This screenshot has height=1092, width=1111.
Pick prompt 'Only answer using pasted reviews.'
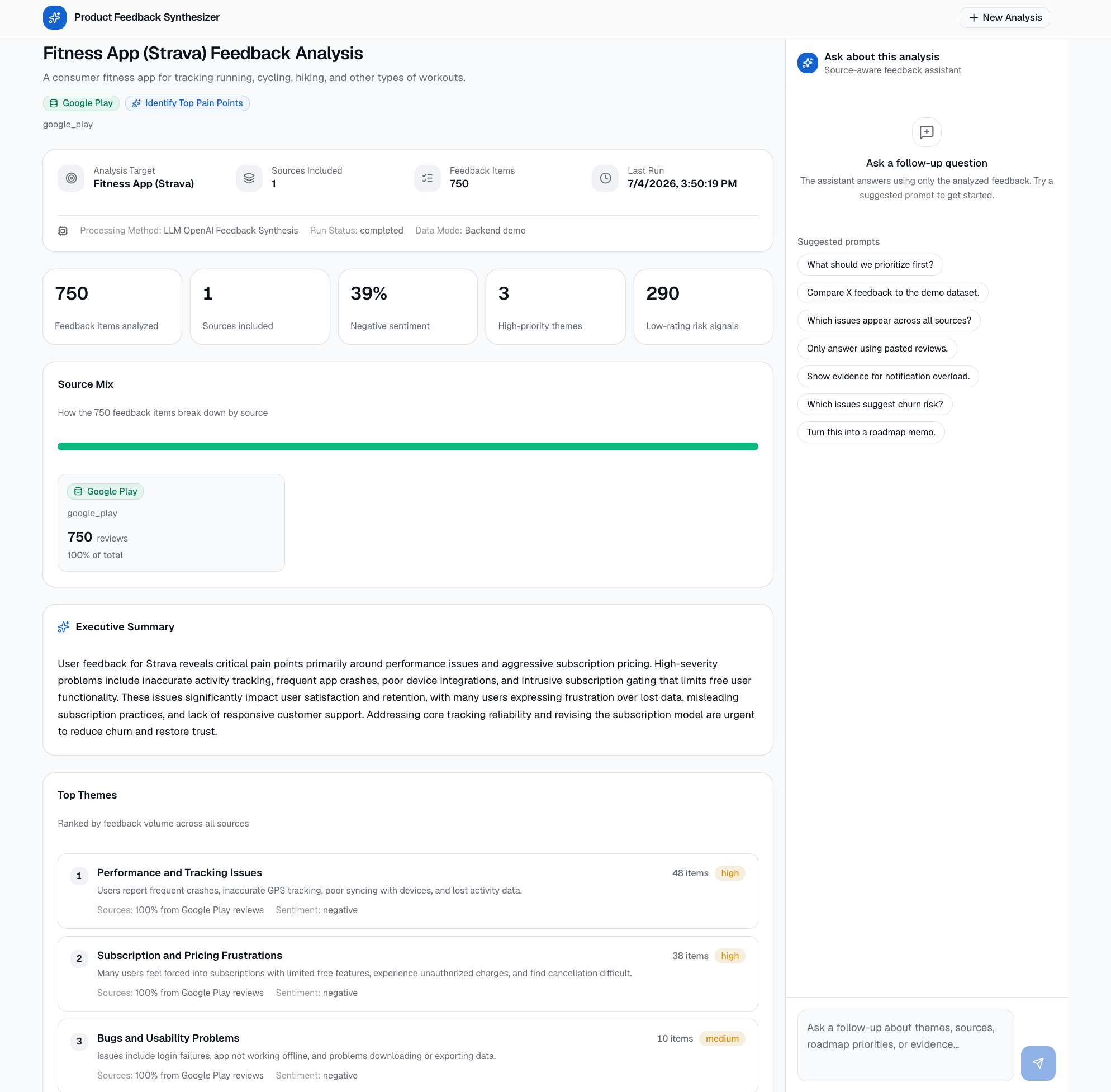click(x=877, y=348)
